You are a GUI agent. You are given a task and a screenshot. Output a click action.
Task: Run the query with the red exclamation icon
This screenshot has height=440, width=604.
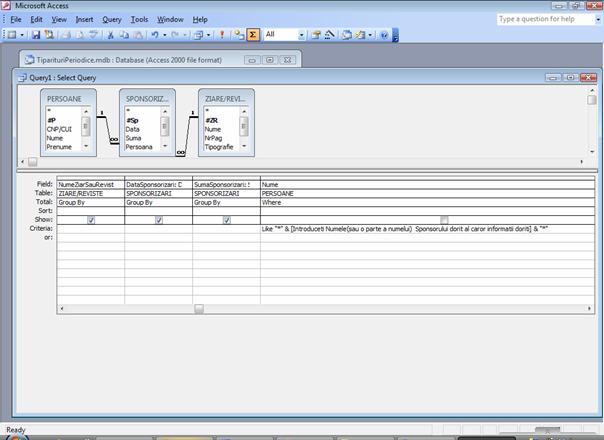[221, 35]
